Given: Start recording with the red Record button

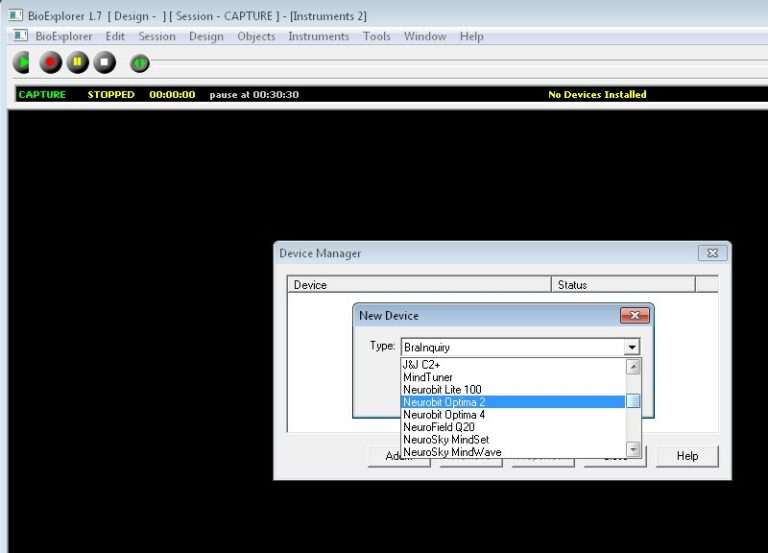Looking at the screenshot, I should click(50, 63).
